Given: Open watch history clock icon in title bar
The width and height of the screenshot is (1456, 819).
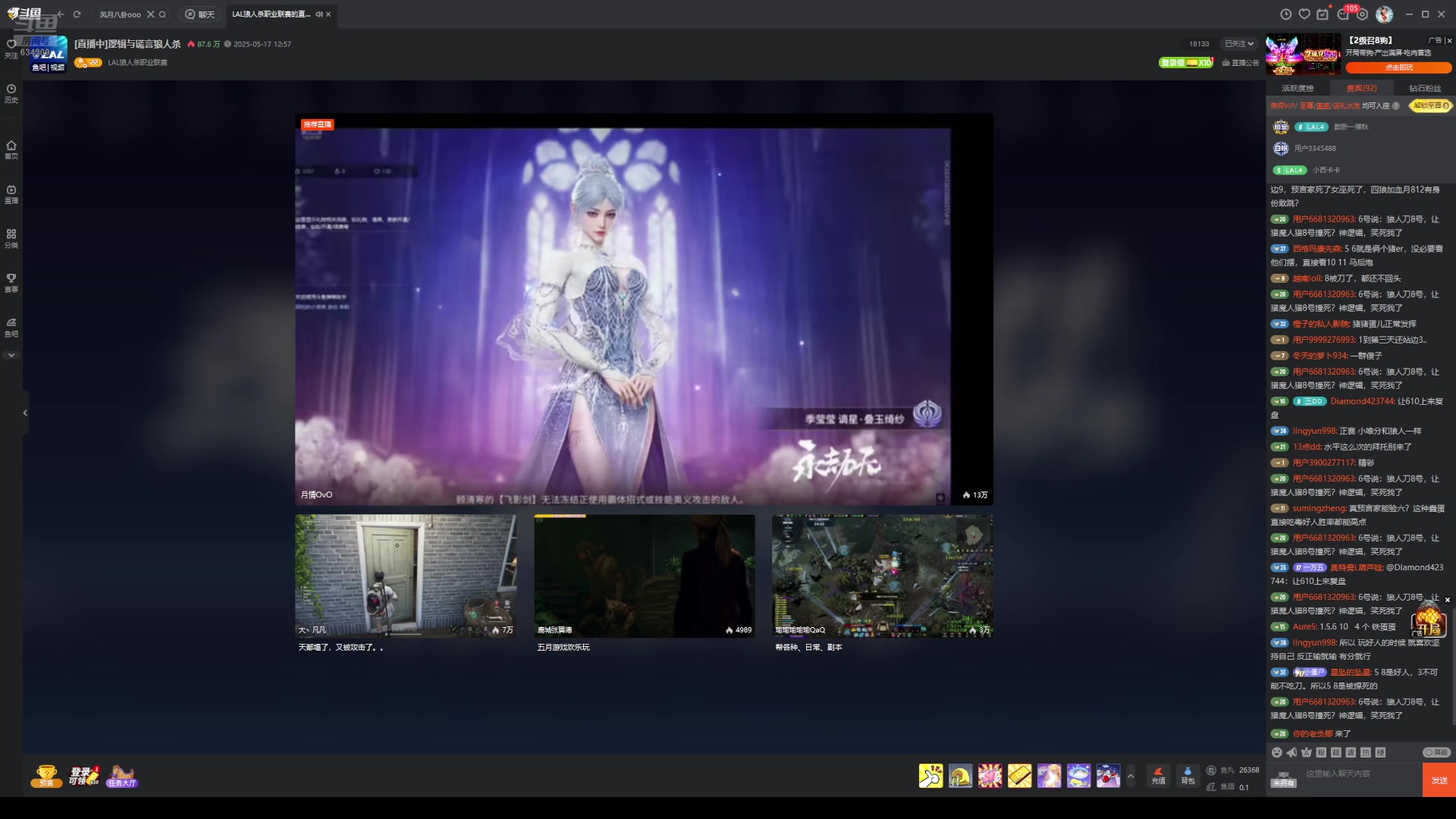Looking at the screenshot, I should 1285,14.
